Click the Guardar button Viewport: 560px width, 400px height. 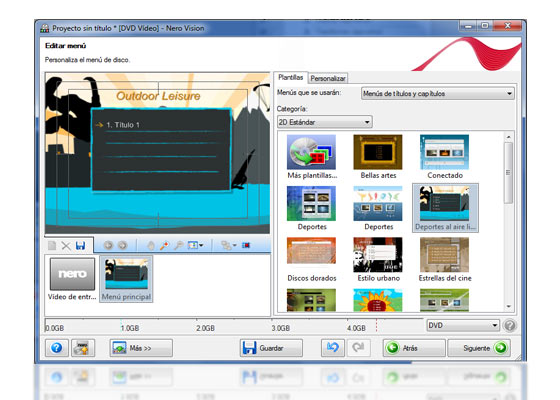tap(271, 348)
